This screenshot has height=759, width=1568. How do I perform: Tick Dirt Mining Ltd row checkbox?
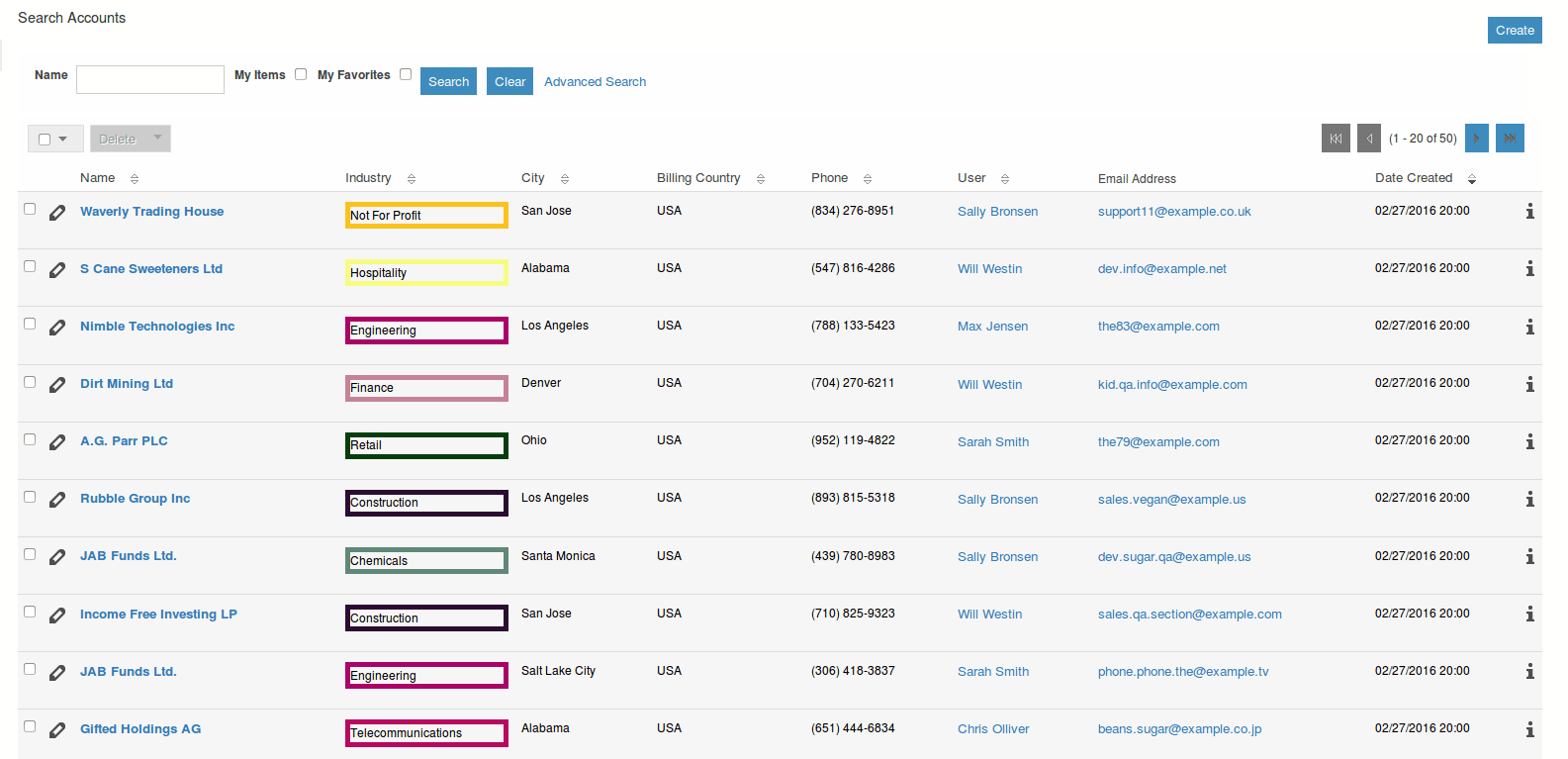30,382
